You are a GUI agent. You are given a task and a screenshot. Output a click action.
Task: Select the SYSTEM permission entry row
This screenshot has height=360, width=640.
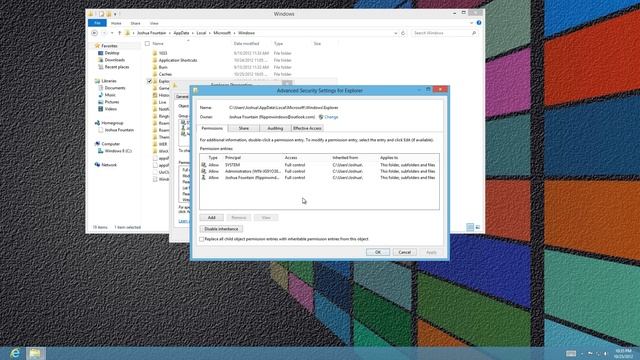[x=319, y=165]
